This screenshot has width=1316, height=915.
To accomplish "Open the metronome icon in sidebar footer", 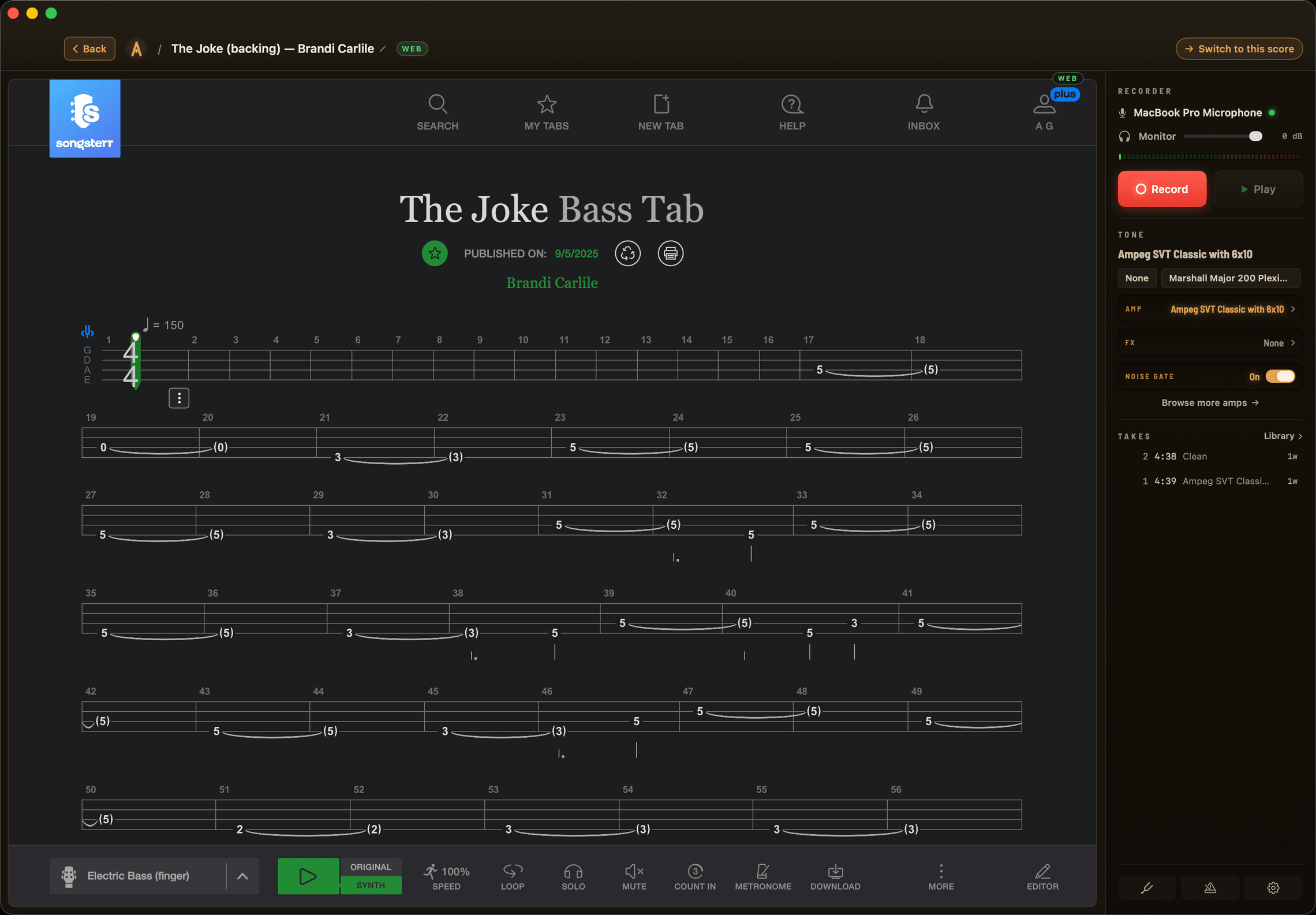I will click(1210, 888).
